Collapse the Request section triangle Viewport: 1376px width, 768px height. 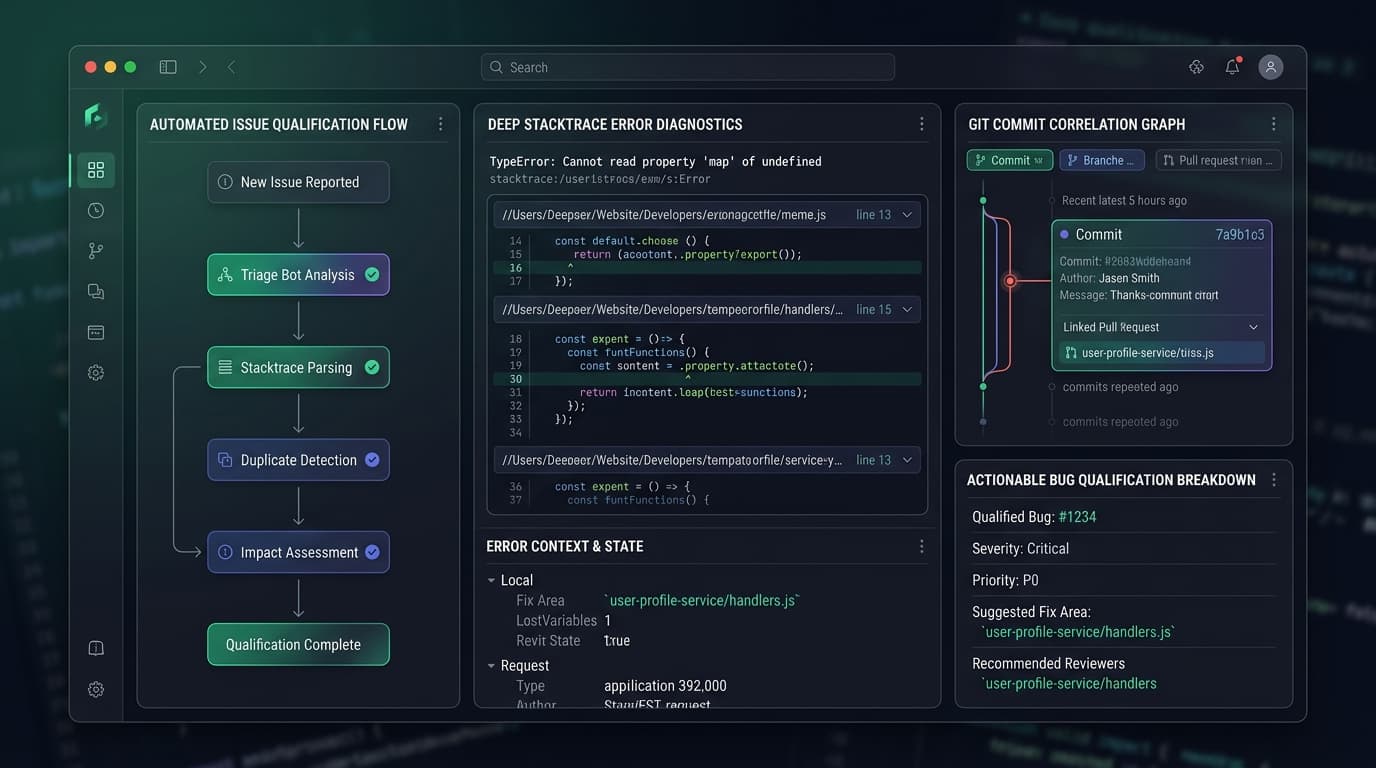[491, 665]
